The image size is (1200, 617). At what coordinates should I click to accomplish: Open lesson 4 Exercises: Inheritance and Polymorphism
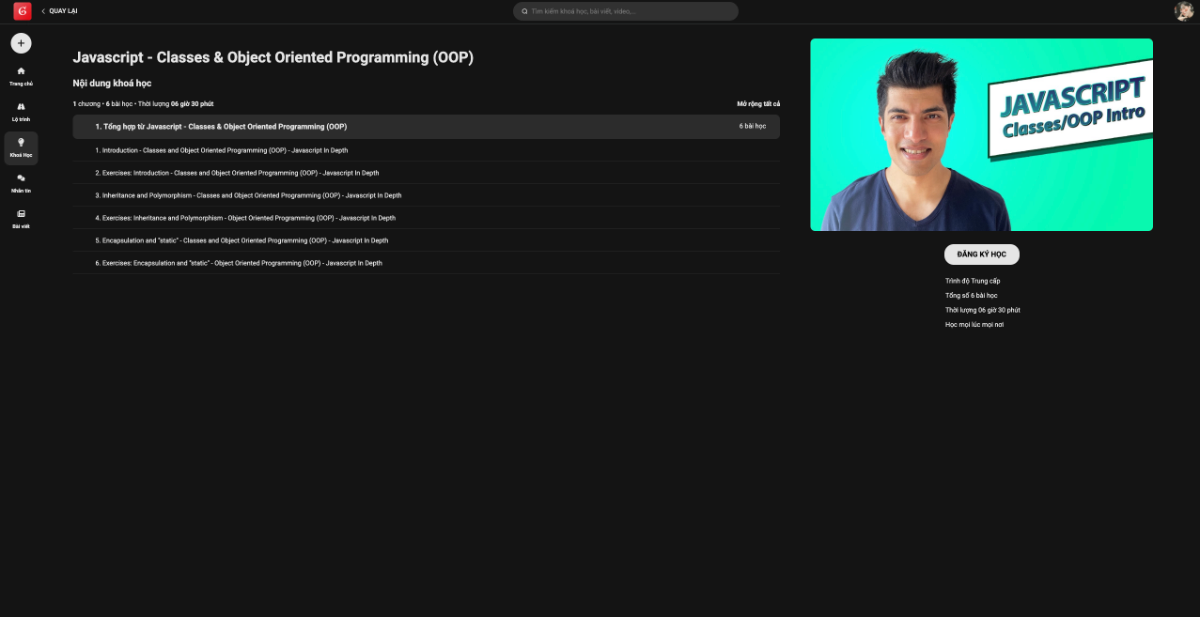tap(248, 218)
